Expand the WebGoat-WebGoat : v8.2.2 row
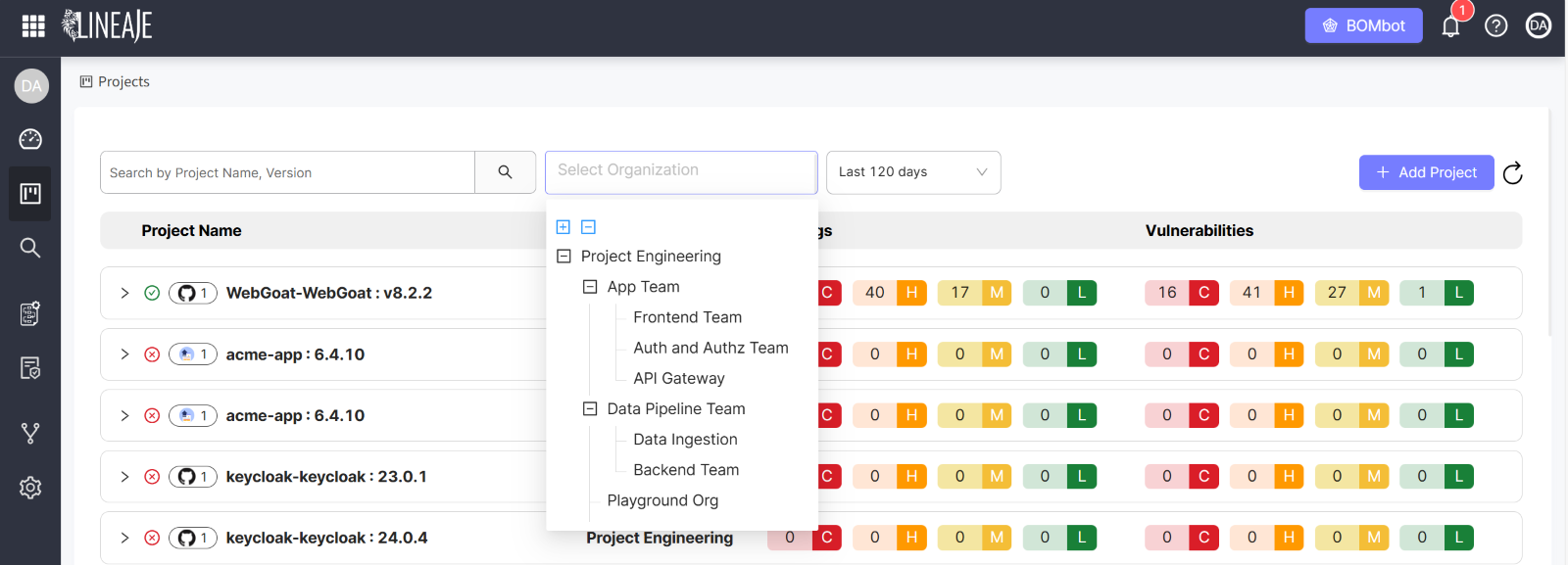 tap(124, 293)
